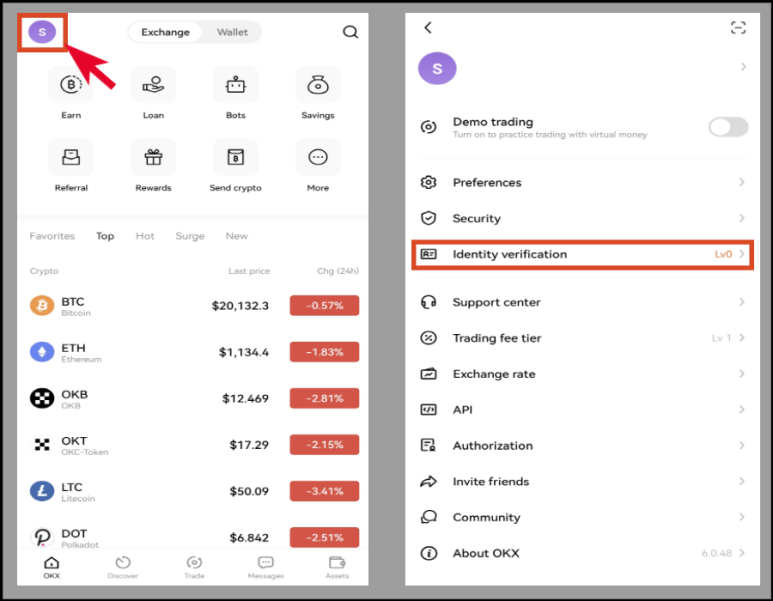The image size is (773, 601).
Task: Open Identity verification chevron next to Lv0
Action: pyautogui.click(x=741, y=254)
